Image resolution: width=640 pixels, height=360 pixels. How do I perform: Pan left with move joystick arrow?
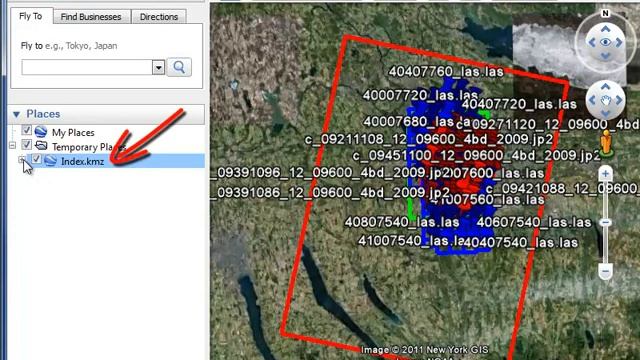(x=592, y=100)
